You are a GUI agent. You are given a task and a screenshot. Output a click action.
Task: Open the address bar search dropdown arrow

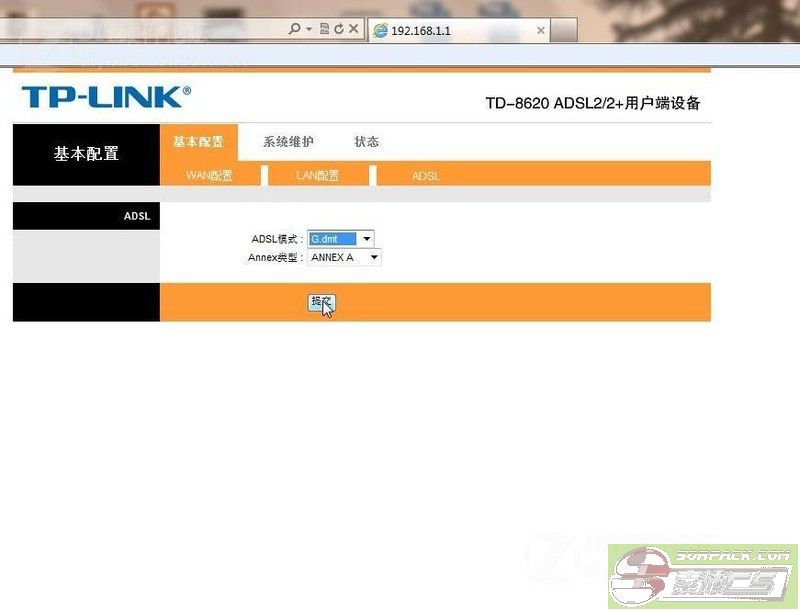[309, 29]
